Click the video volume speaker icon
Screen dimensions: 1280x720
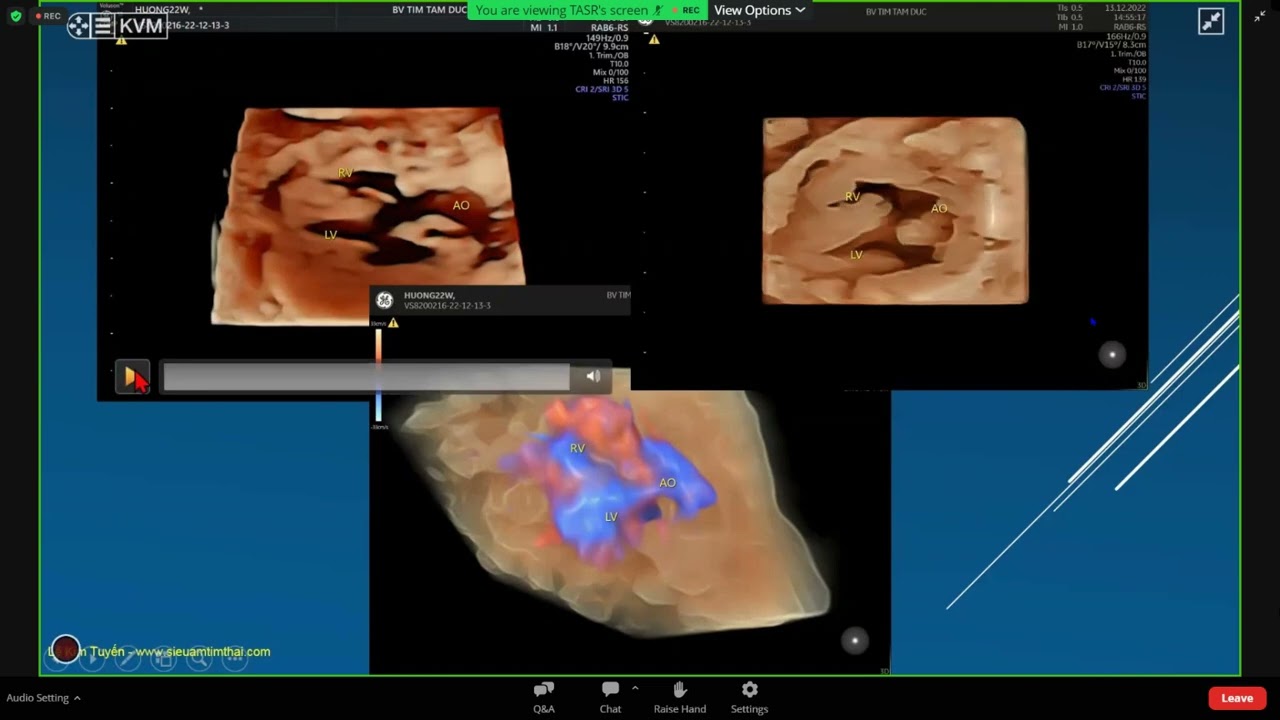(593, 376)
